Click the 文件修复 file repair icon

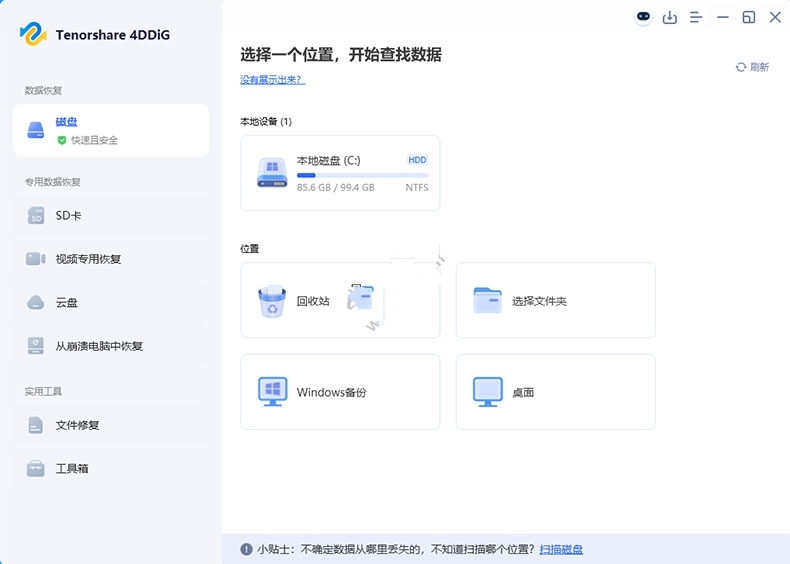(x=36, y=425)
